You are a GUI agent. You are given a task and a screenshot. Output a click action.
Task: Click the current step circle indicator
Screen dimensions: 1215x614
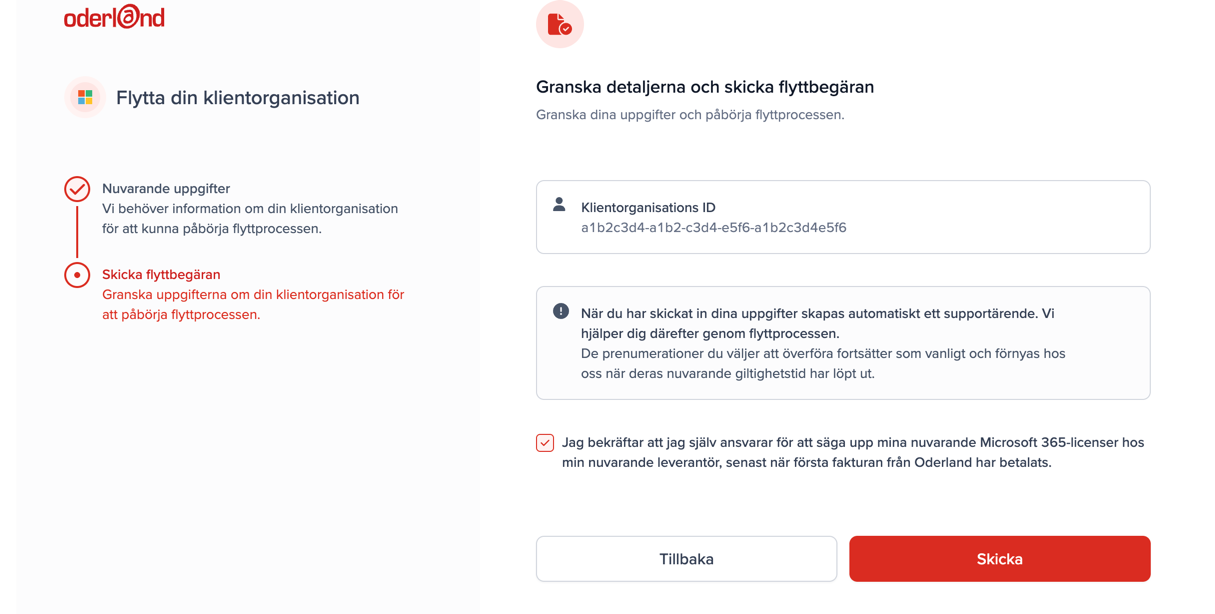[x=77, y=275]
